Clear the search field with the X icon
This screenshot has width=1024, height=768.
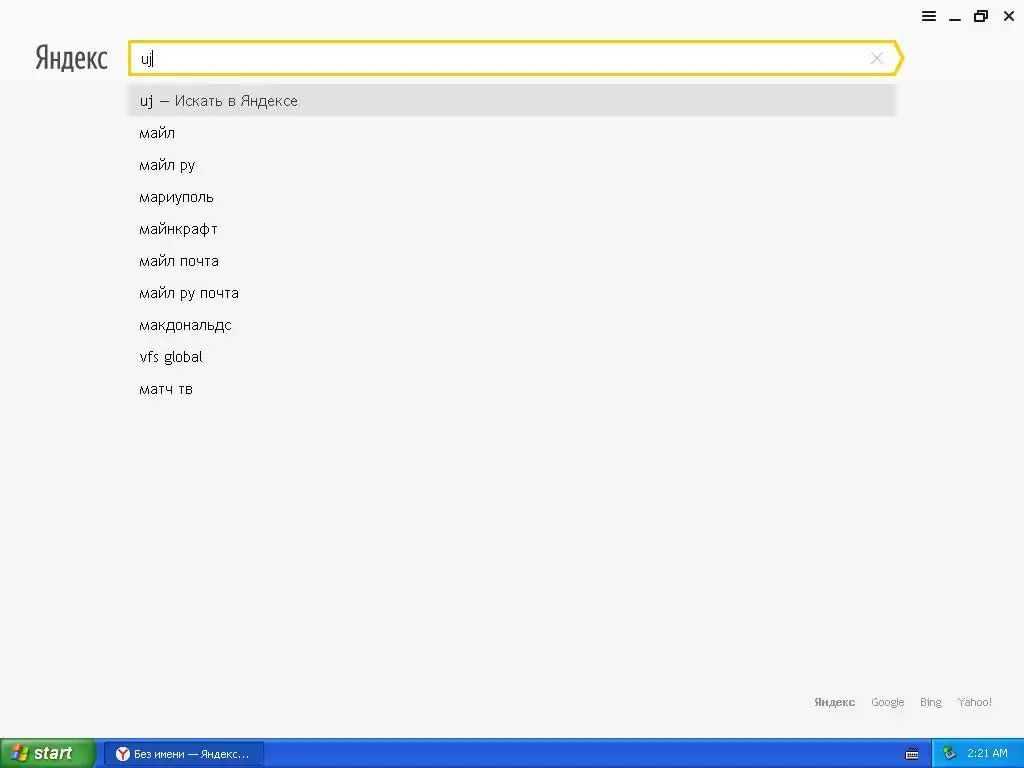(x=876, y=58)
